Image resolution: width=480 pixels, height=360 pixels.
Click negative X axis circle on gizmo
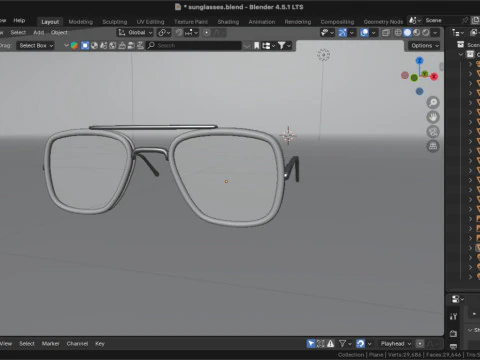[405, 75]
